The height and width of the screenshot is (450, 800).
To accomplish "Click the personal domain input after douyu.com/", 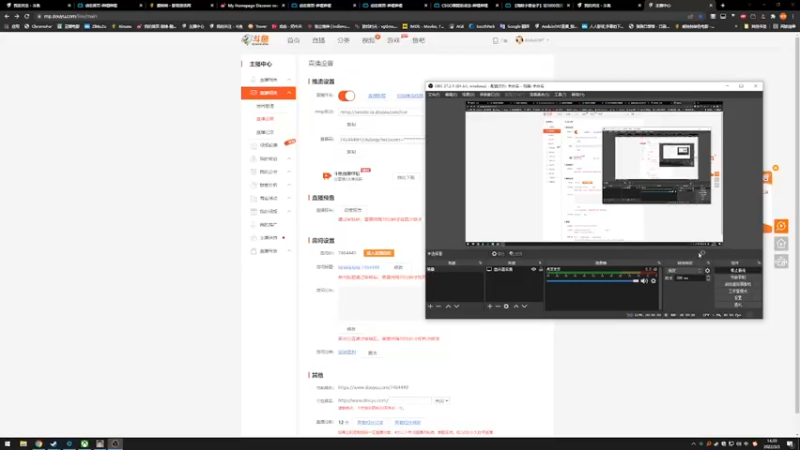I will pyautogui.click(x=409, y=401).
